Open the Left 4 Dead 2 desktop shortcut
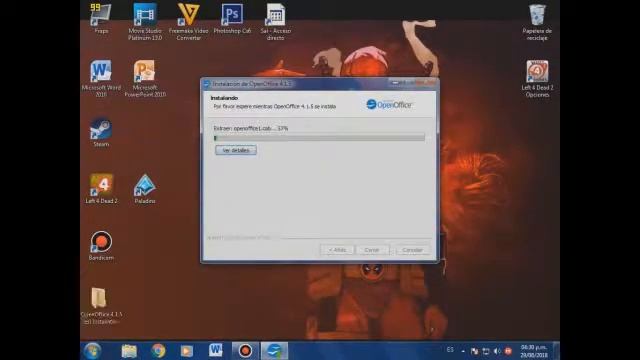Image resolution: width=640 pixels, height=360 pixels. pos(101,189)
